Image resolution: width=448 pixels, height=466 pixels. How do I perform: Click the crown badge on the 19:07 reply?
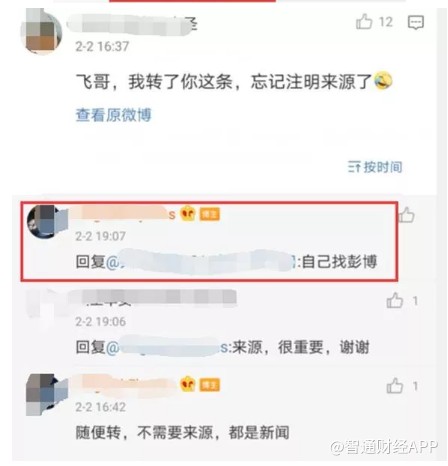tap(188, 213)
